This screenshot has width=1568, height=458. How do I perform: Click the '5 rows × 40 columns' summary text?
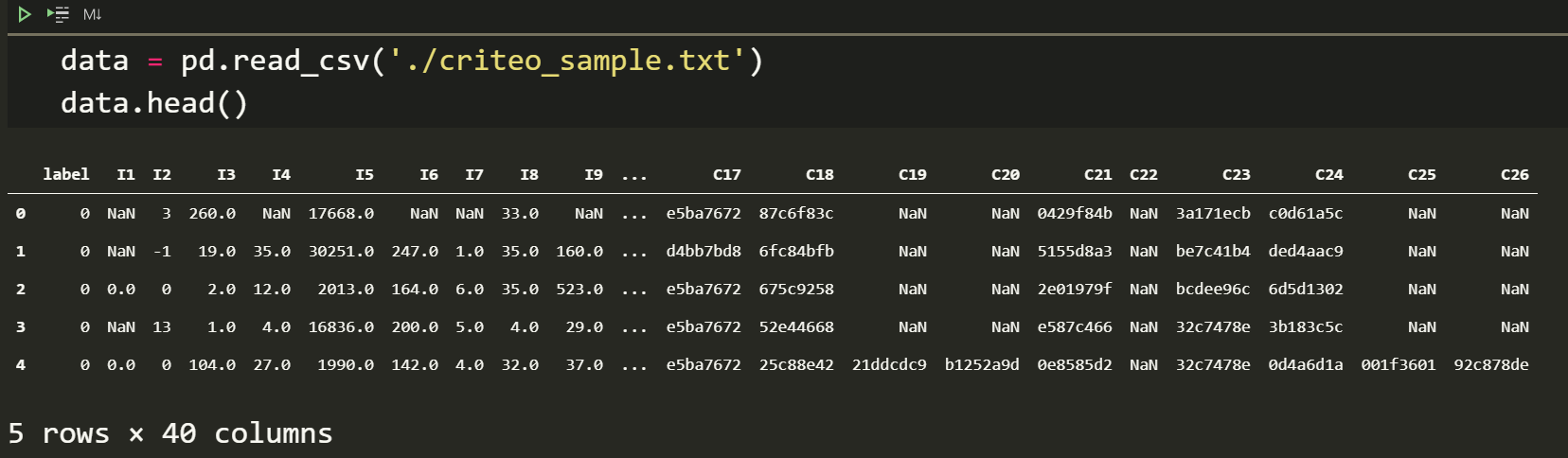pos(170,433)
